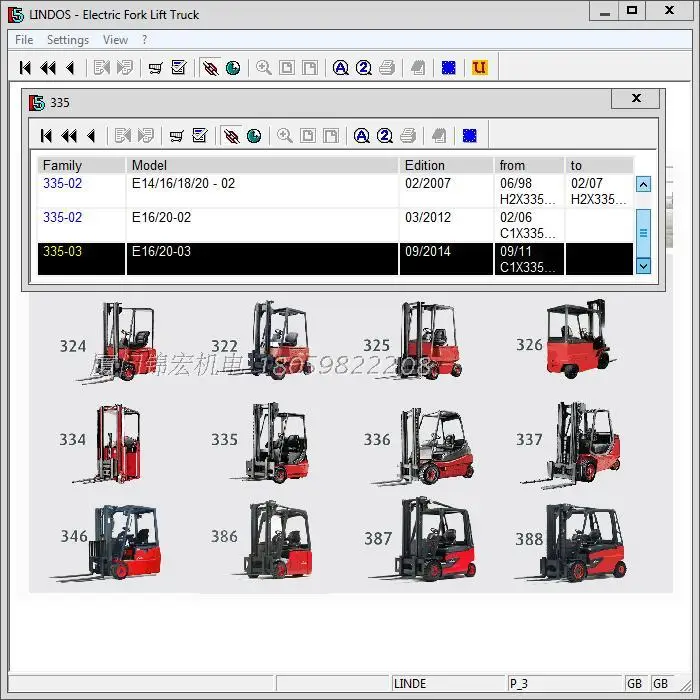
Task: Click the Edition column header
Action: pos(446,165)
